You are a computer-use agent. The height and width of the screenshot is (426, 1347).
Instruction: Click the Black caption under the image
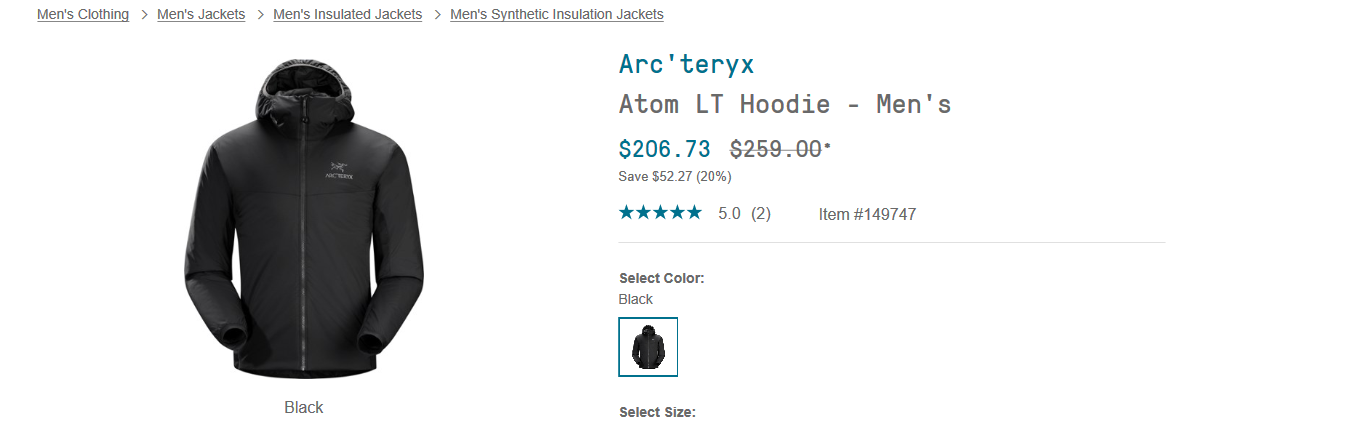304,407
